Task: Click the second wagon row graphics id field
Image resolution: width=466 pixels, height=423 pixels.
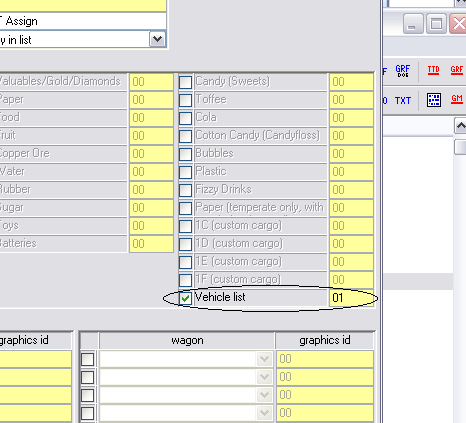Action: [x=325, y=377]
